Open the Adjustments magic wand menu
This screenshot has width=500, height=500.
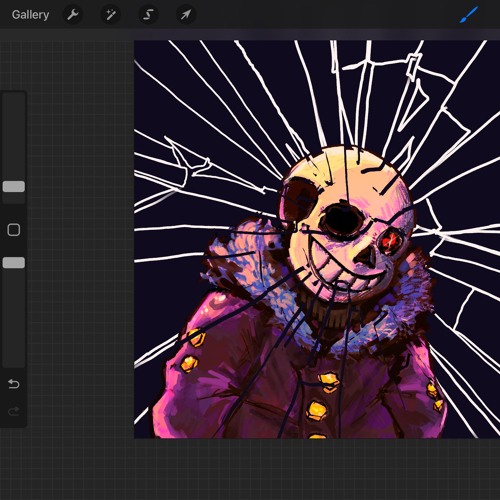tap(110, 15)
